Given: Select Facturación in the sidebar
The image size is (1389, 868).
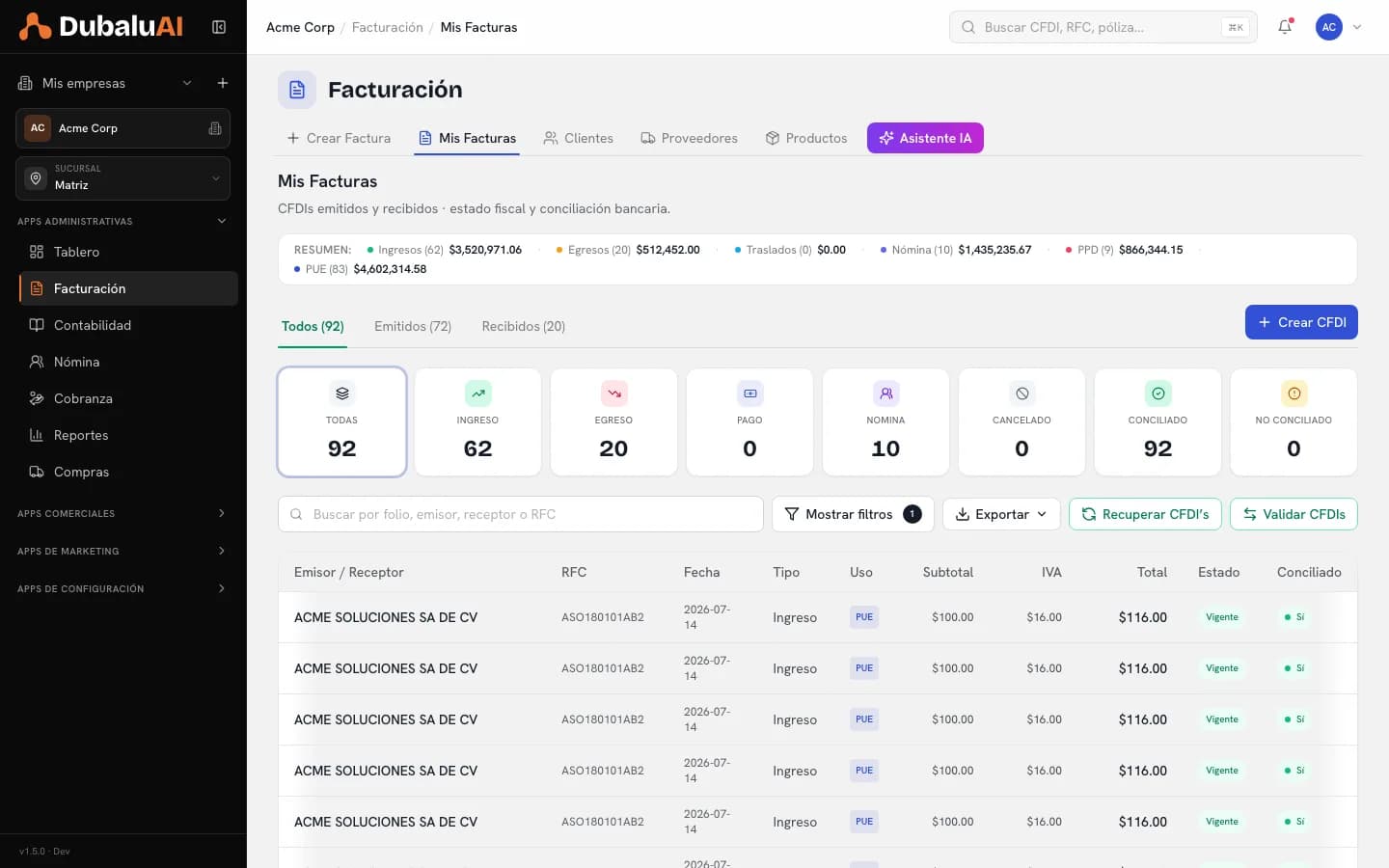Looking at the screenshot, I should (x=127, y=288).
